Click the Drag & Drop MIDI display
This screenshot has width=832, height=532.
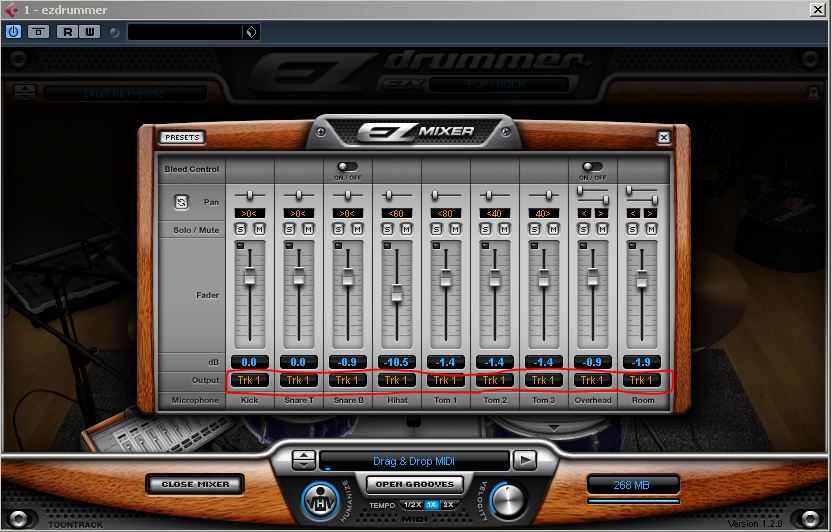(x=414, y=461)
